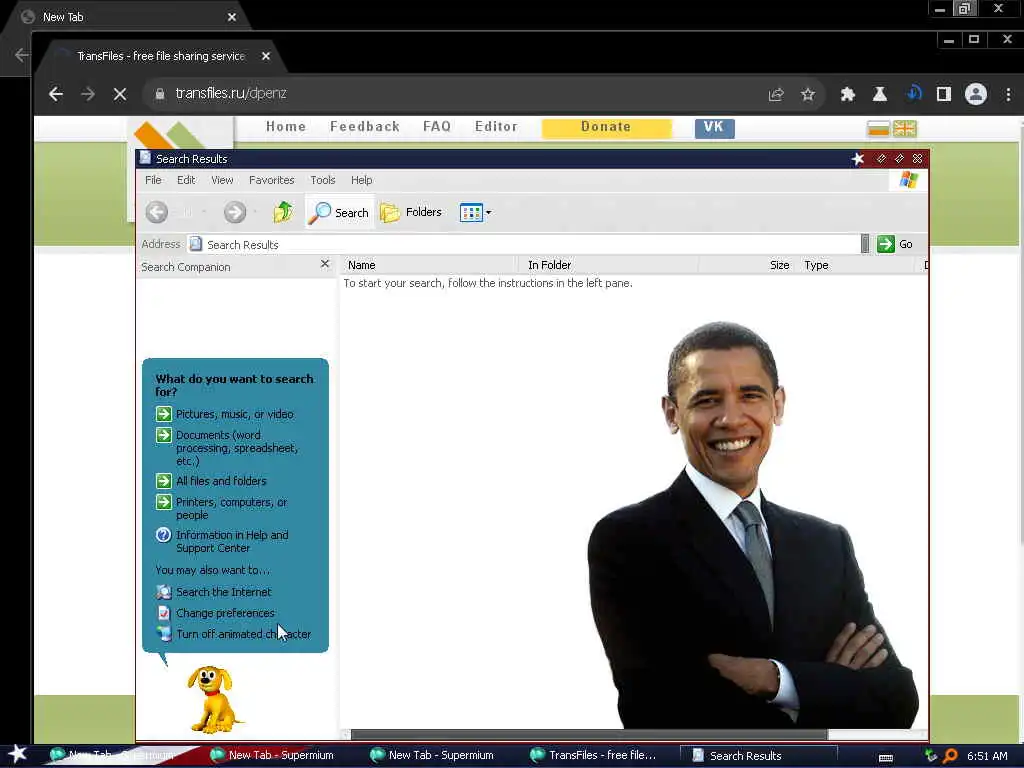Bookmark page with star icon

tap(808, 95)
